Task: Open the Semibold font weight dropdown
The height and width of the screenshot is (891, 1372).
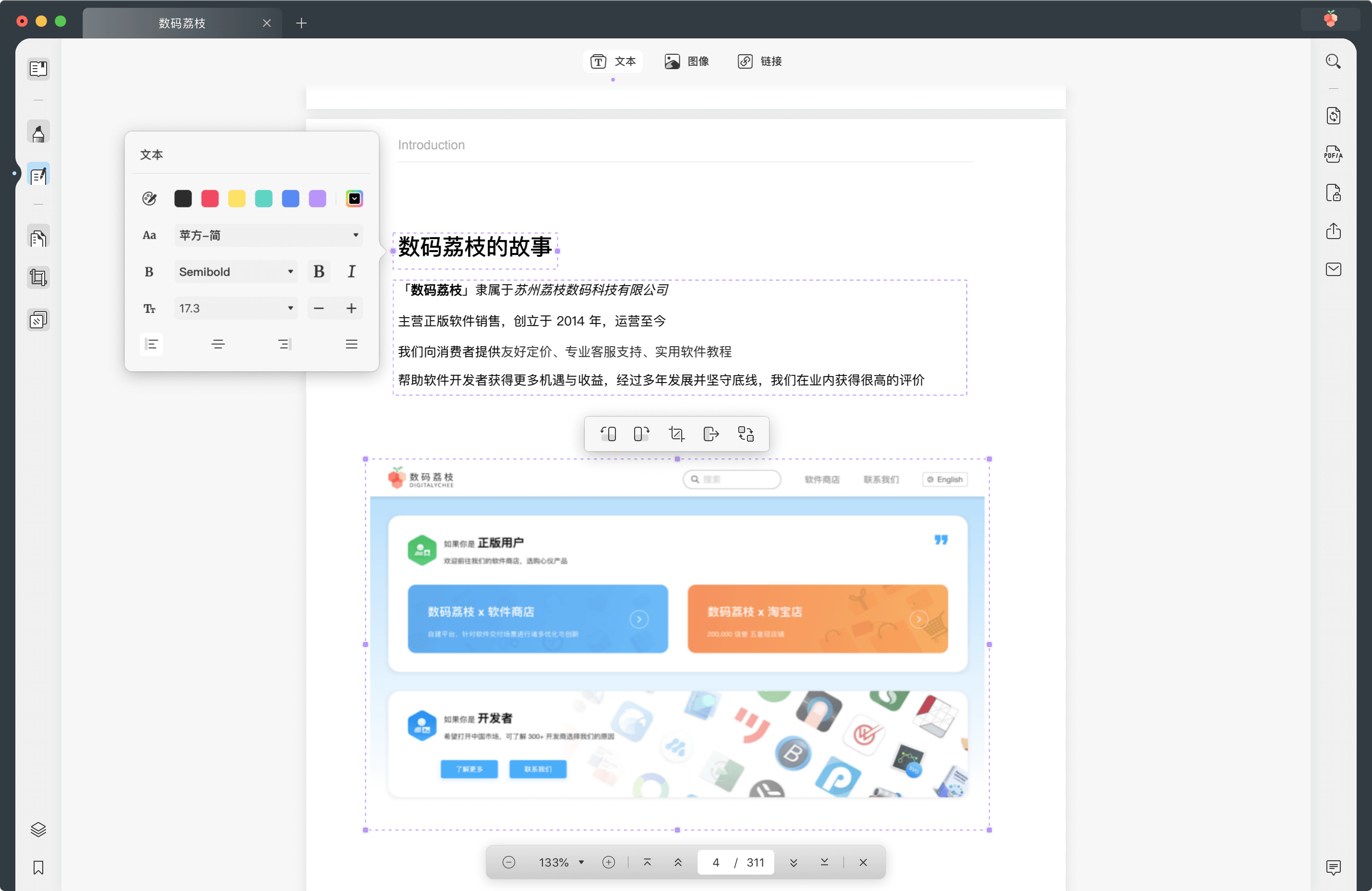Action: [x=235, y=271]
